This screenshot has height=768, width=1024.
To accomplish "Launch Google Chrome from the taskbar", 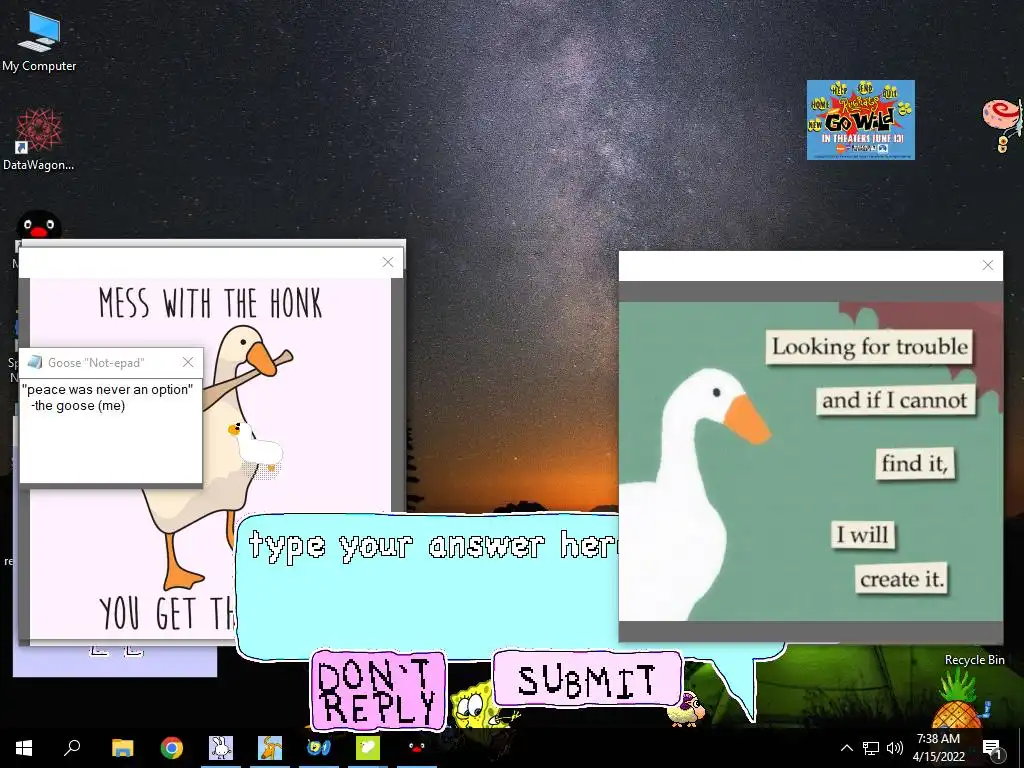I will [x=172, y=748].
